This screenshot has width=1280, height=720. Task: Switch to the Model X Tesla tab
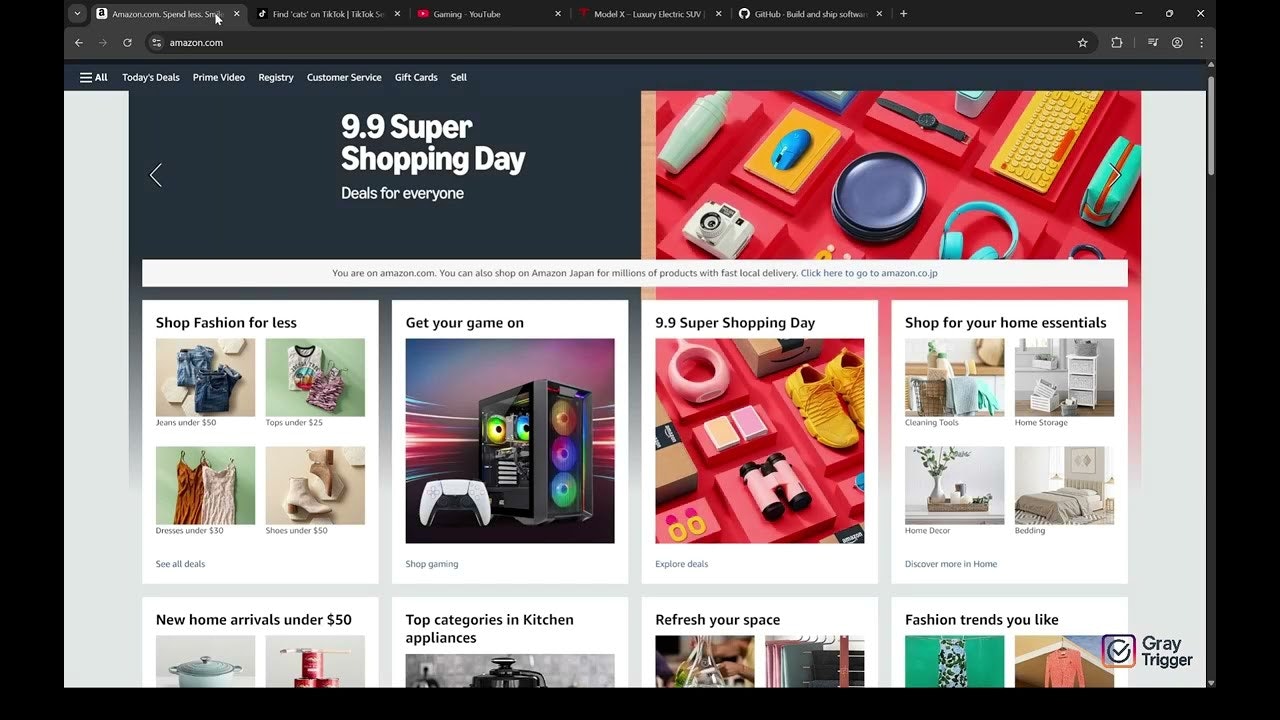[x=650, y=14]
